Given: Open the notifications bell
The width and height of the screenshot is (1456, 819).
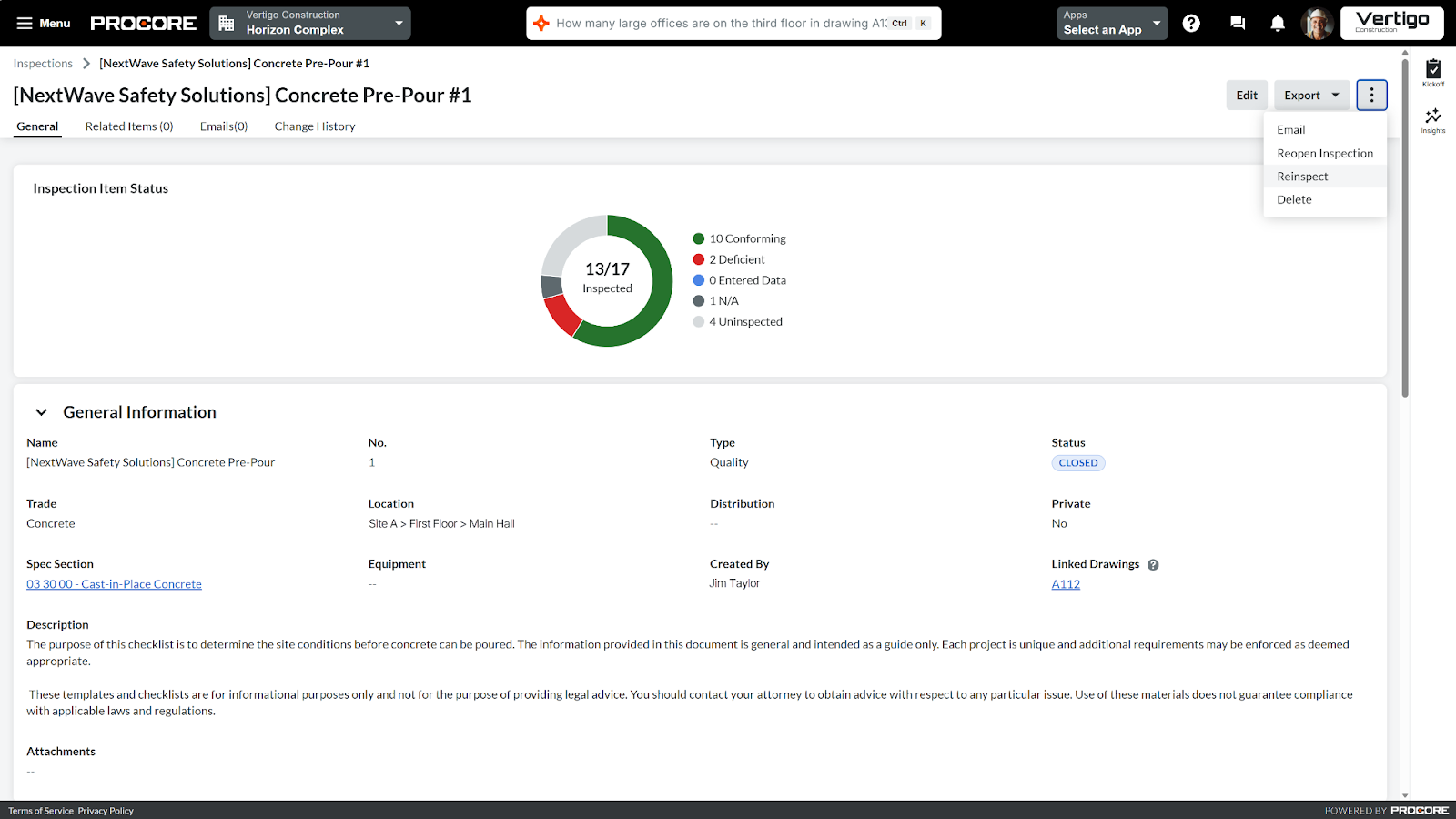Looking at the screenshot, I should pos(1278,24).
